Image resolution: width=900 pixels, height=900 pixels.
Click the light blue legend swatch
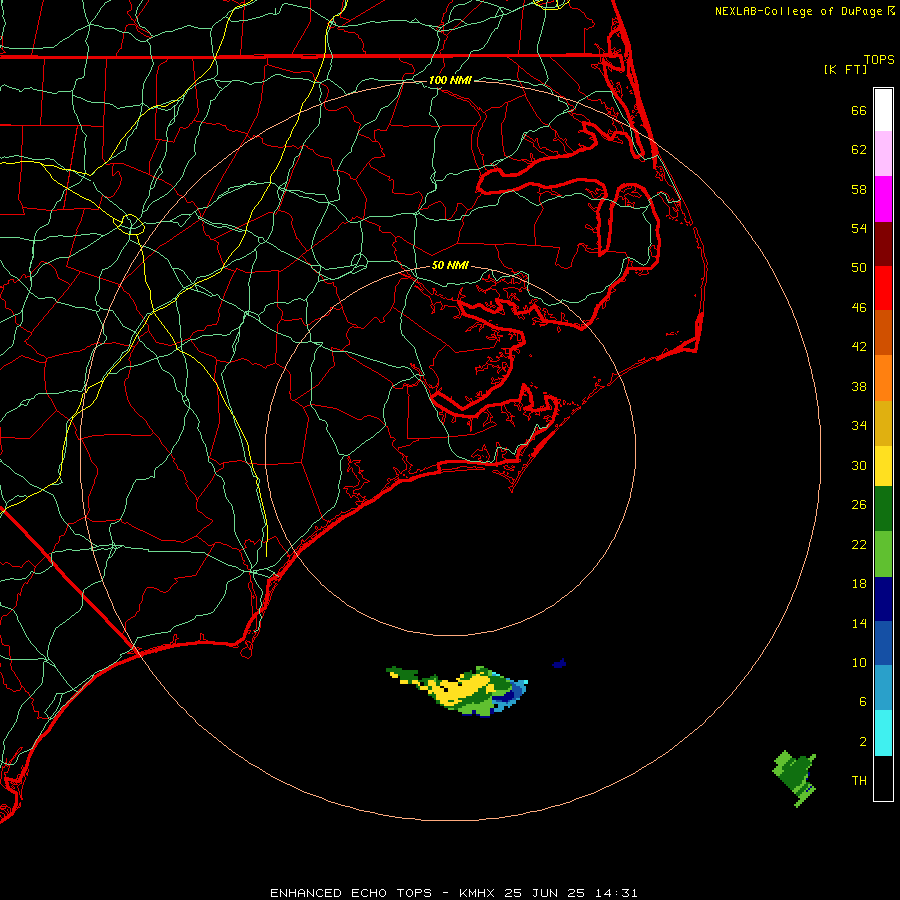tap(883, 688)
